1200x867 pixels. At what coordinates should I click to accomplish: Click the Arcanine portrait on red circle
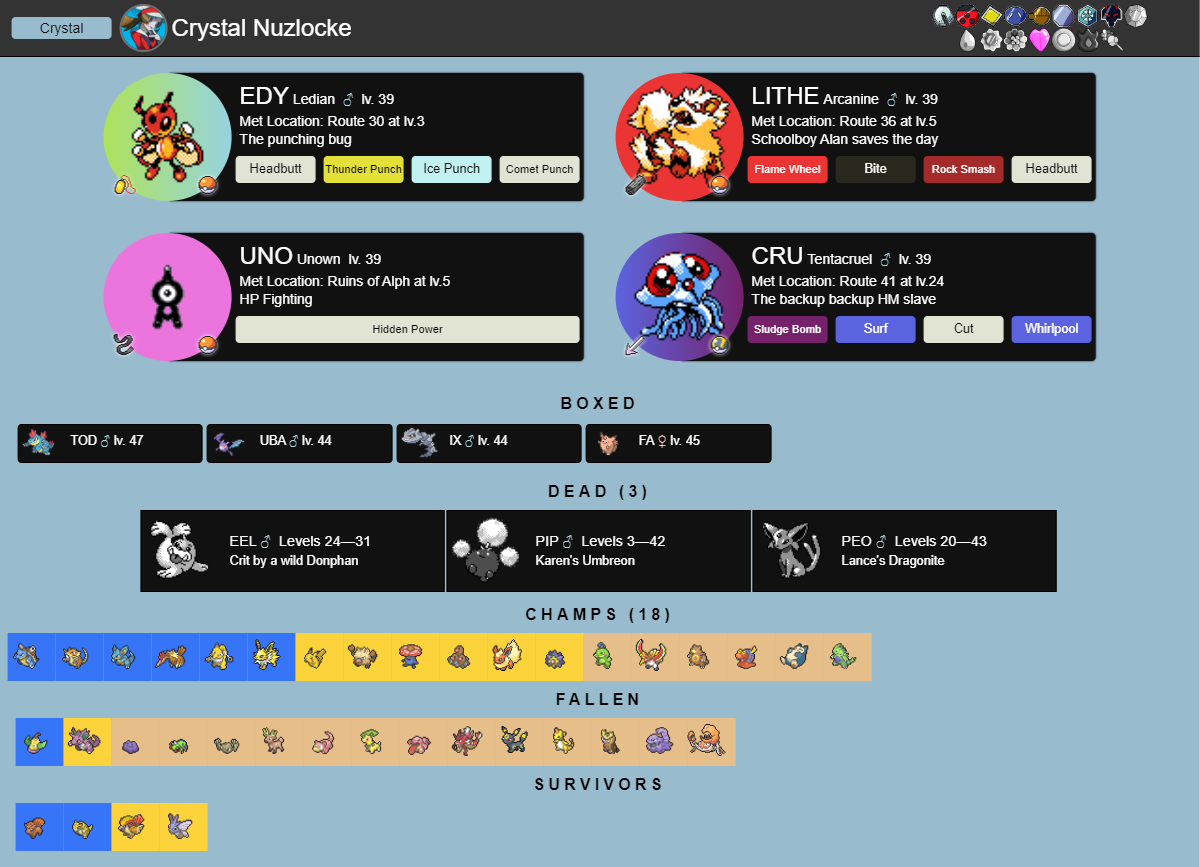(680, 137)
